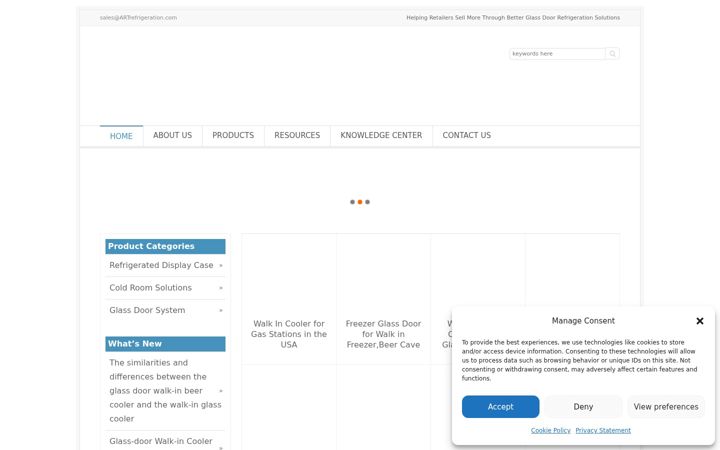Close the Manage Consent dialog

(700, 321)
